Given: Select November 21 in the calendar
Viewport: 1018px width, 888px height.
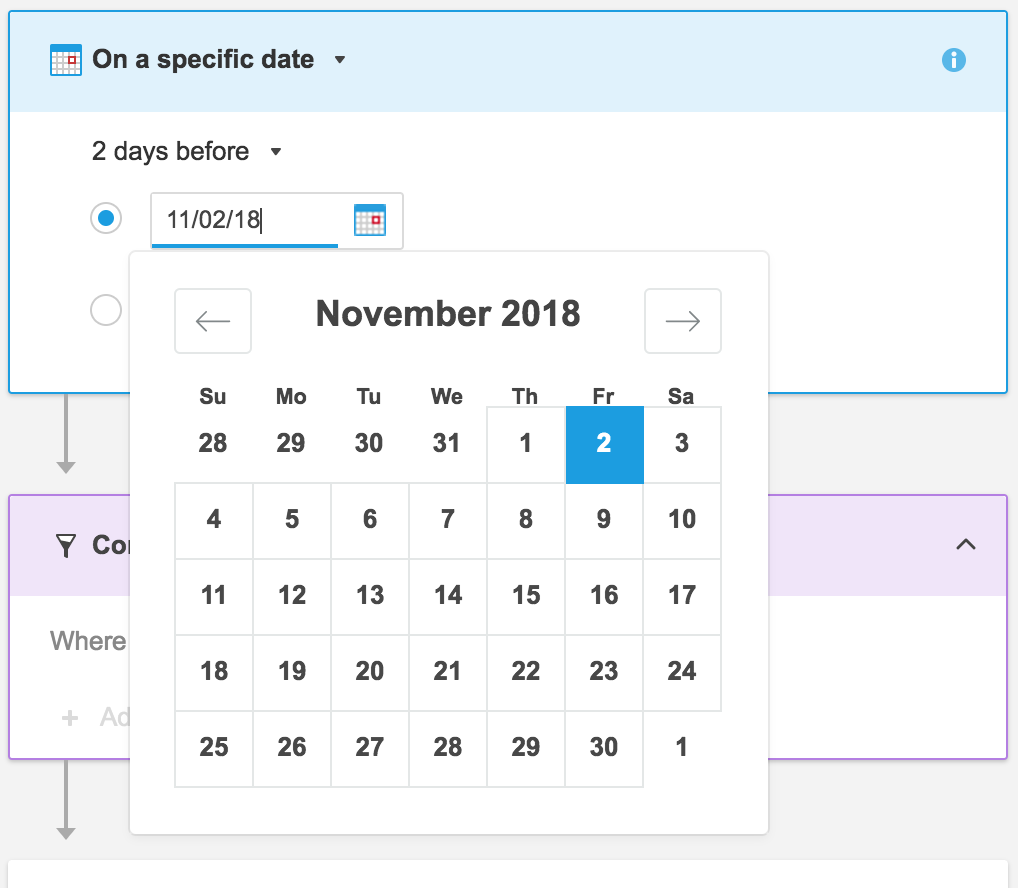Looking at the screenshot, I should 448,672.
